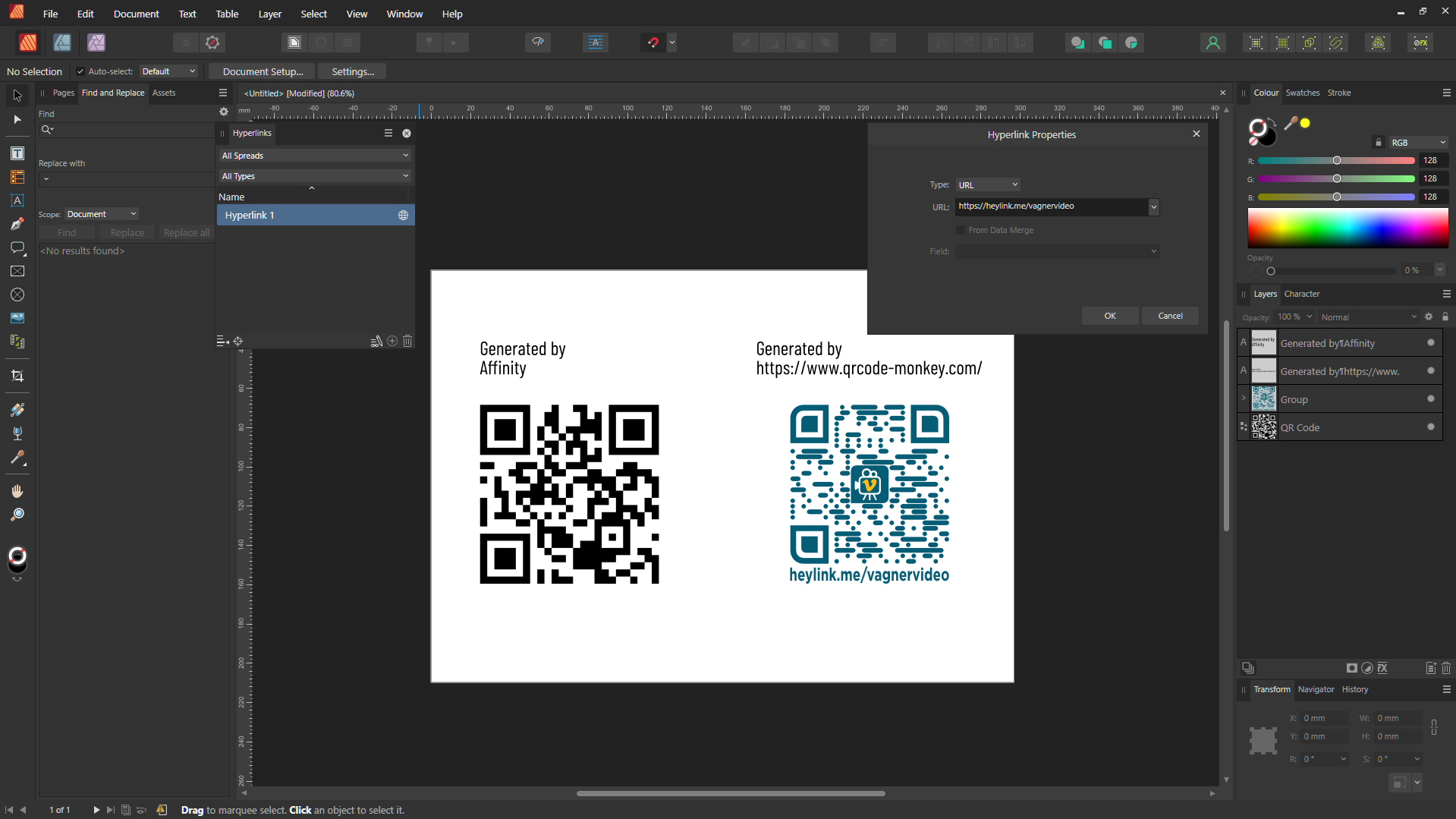The width and height of the screenshot is (1456, 819).
Task: Switch to the Photo persona
Action: coord(96,43)
